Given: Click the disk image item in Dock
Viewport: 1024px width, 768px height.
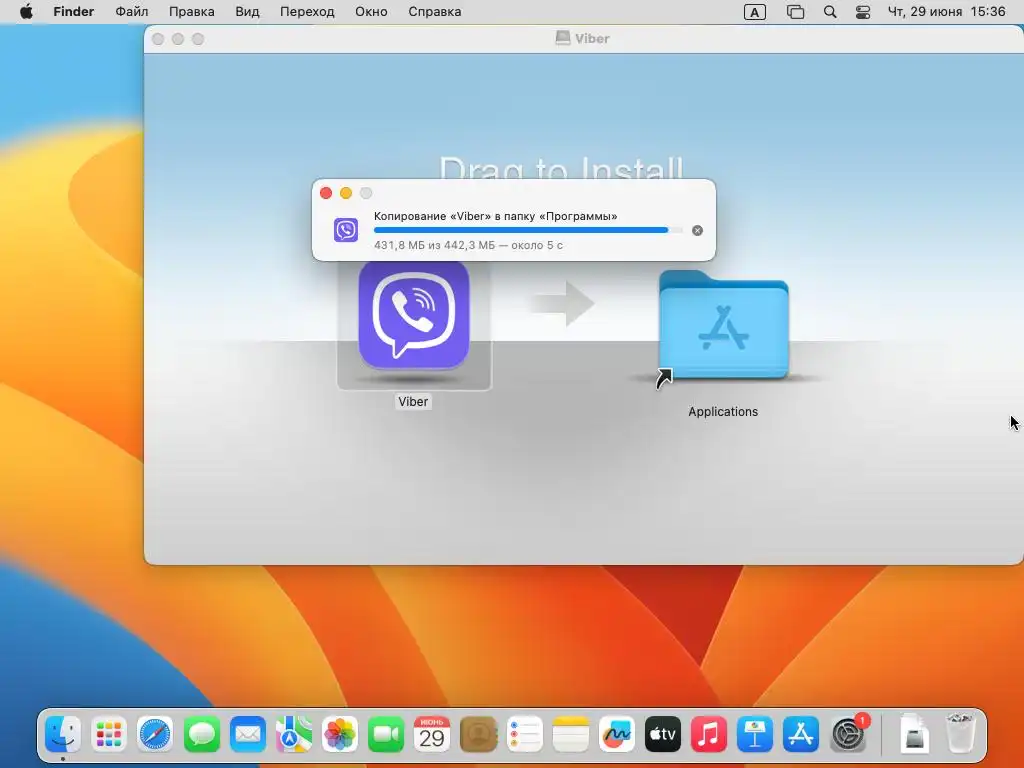Looking at the screenshot, I should pyautogui.click(x=914, y=735).
